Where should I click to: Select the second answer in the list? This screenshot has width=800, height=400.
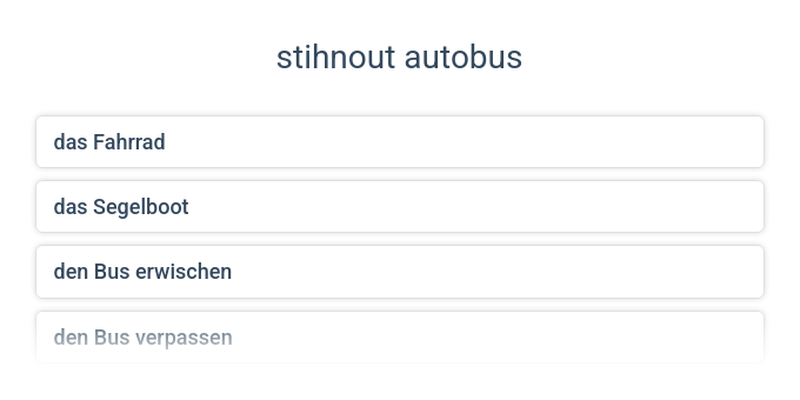pos(400,207)
